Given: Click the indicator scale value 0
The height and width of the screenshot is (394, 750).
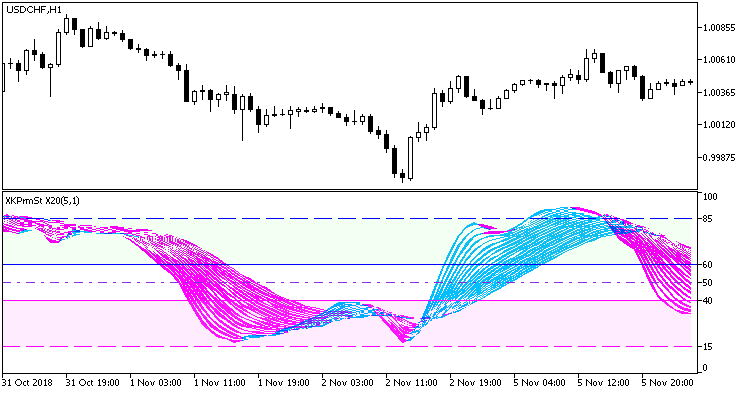Looking at the screenshot, I should click(705, 368).
